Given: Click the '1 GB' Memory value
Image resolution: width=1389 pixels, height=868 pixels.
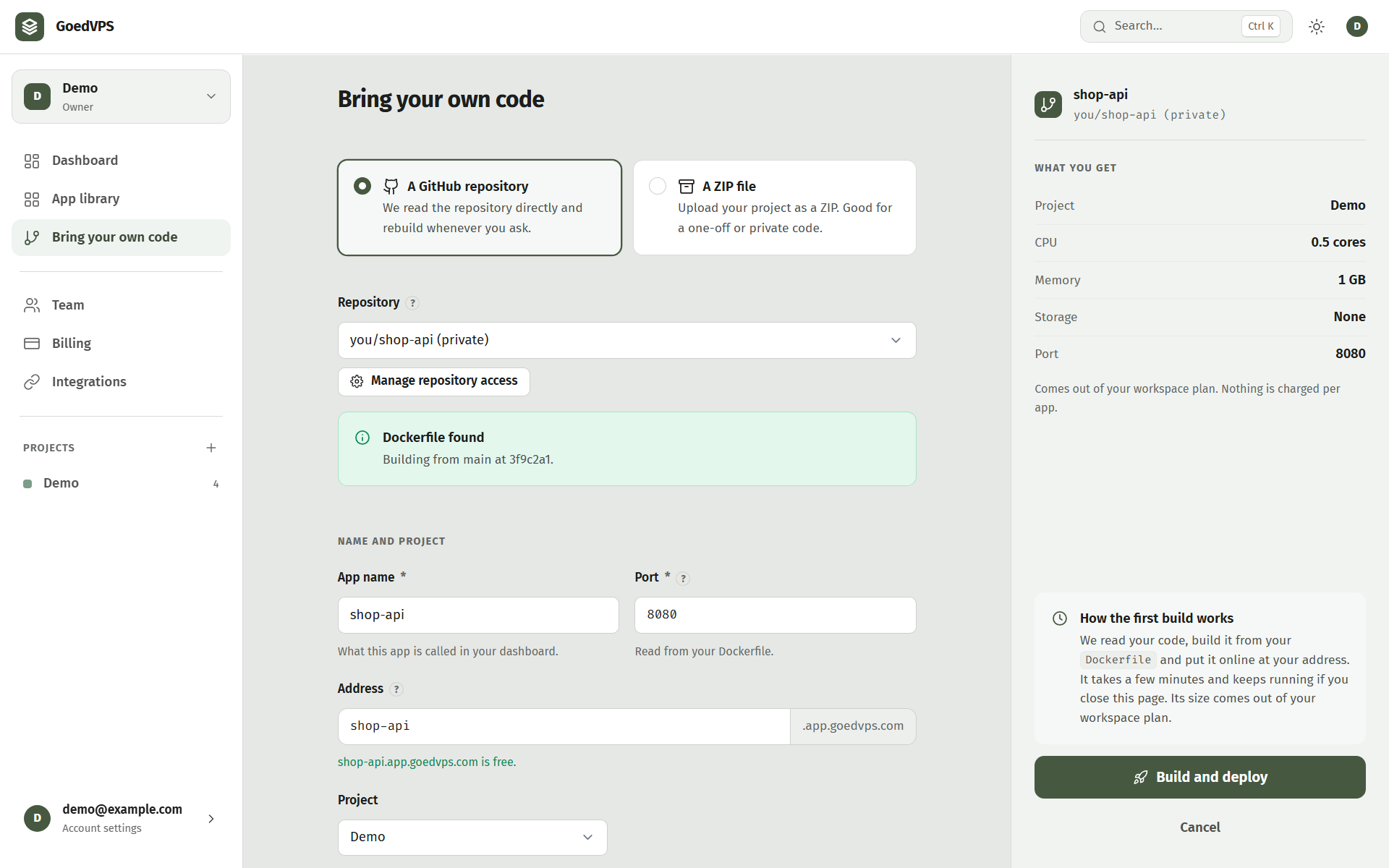Looking at the screenshot, I should (1351, 280).
